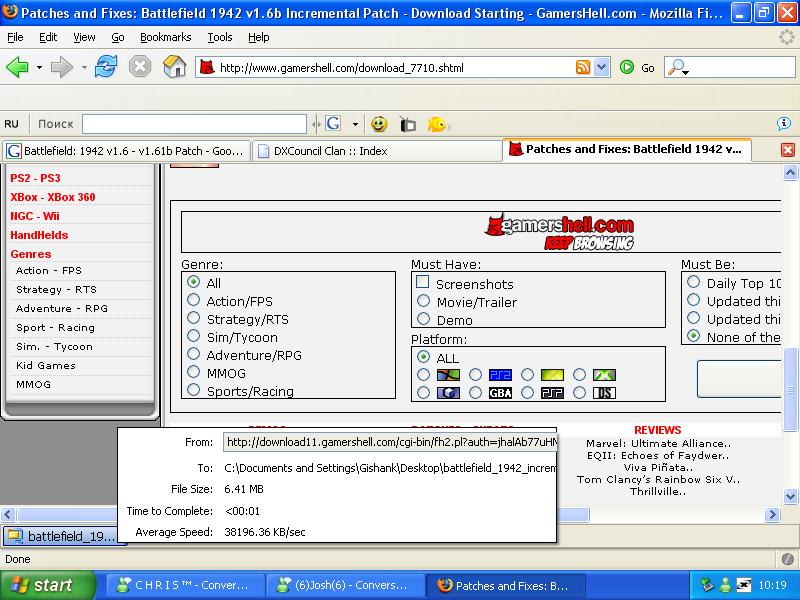The width and height of the screenshot is (800, 600).
Task: Switch to the DXCouncil Clan Index tab
Action: 377,151
